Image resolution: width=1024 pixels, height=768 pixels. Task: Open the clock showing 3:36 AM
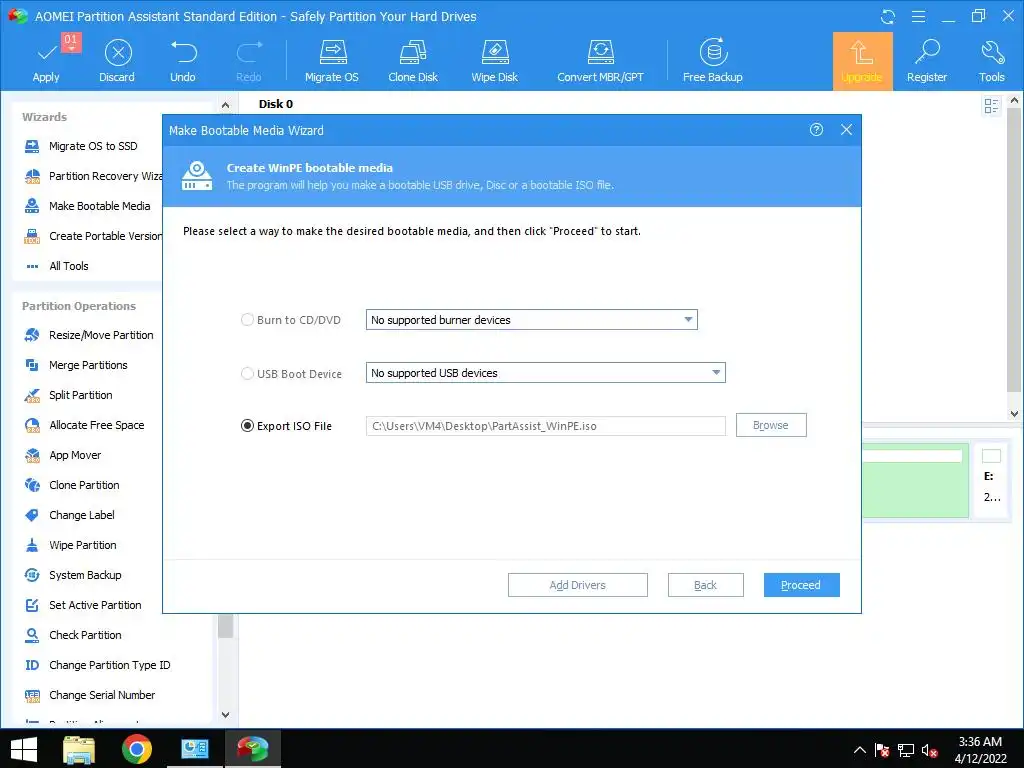click(980, 750)
